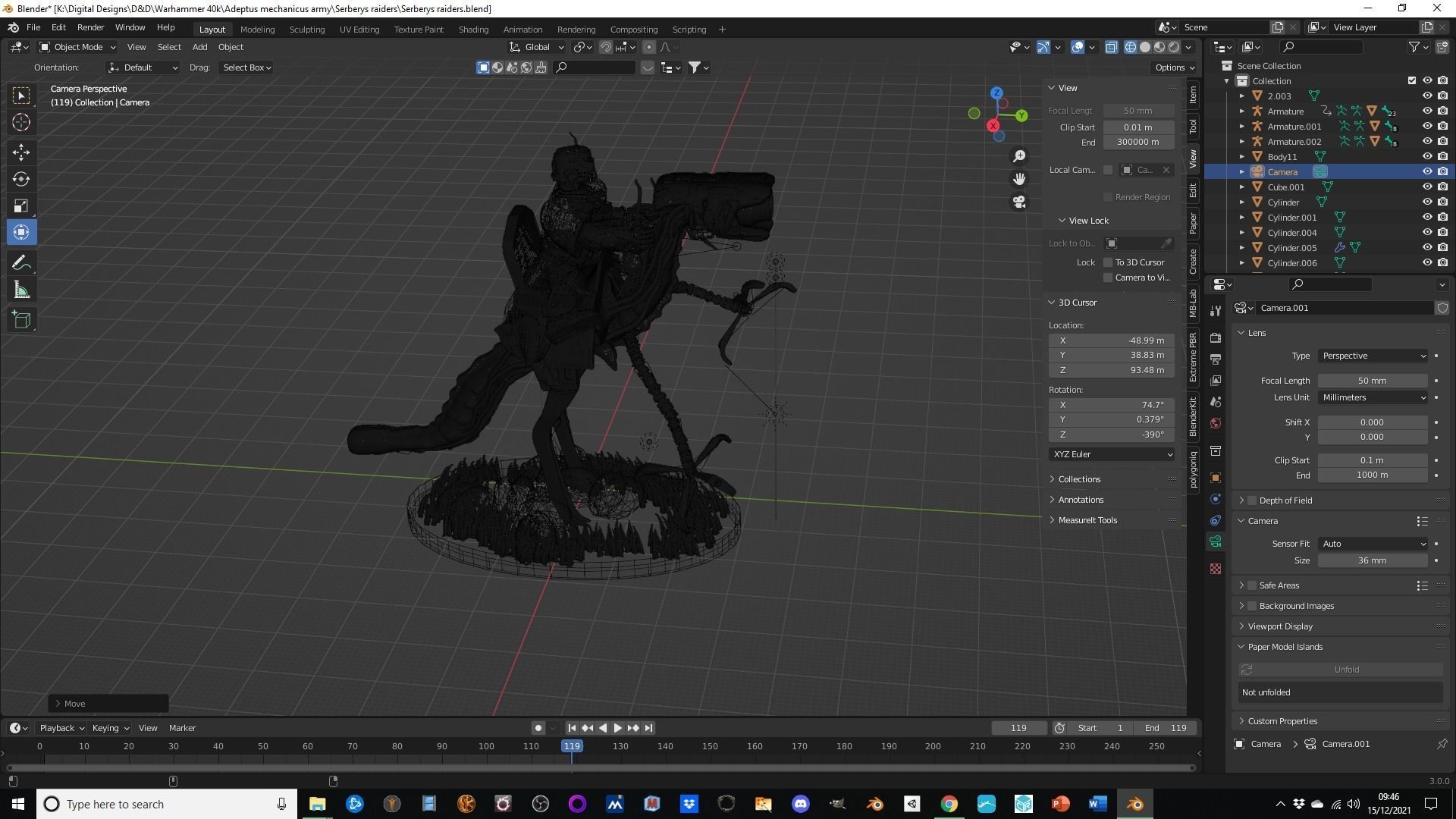Select the Rotate tool
Viewport: 1456px width, 819px height.
click(x=21, y=179)
